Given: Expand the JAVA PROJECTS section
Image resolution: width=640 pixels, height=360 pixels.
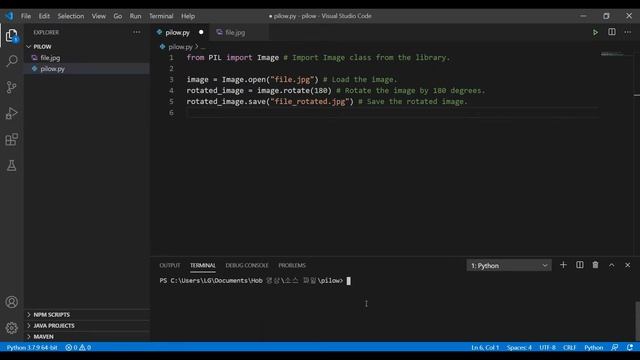Looking at the screenshot, I should pos(87,325).
